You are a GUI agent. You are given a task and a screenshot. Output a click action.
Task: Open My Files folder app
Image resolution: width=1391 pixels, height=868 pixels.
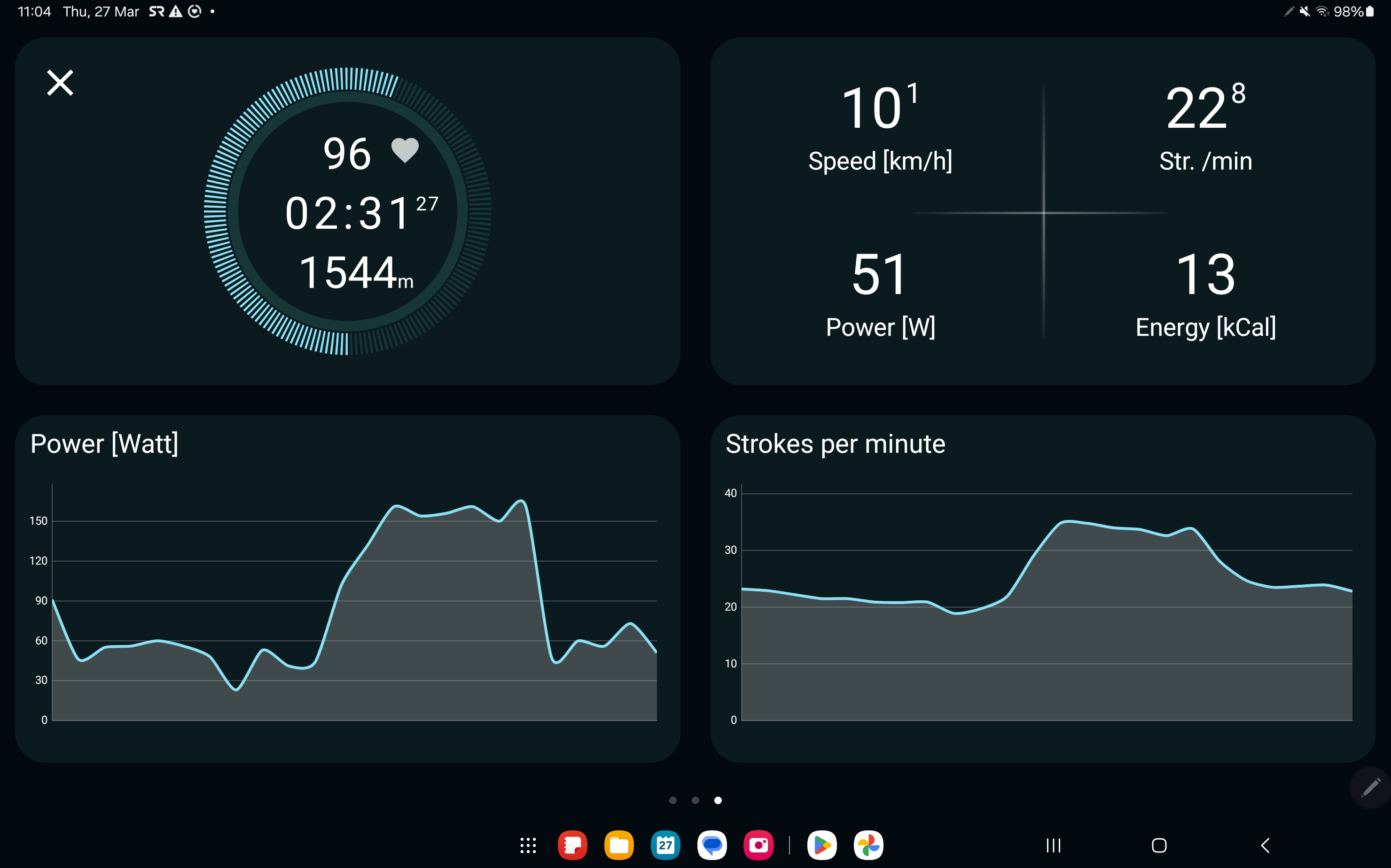[618, 845]
